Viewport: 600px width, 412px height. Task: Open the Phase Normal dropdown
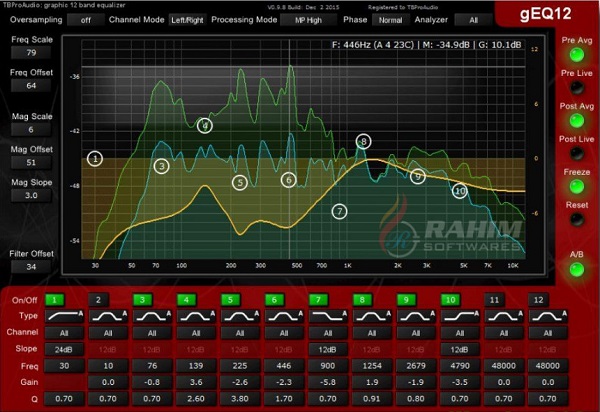[x=390, y=20]
